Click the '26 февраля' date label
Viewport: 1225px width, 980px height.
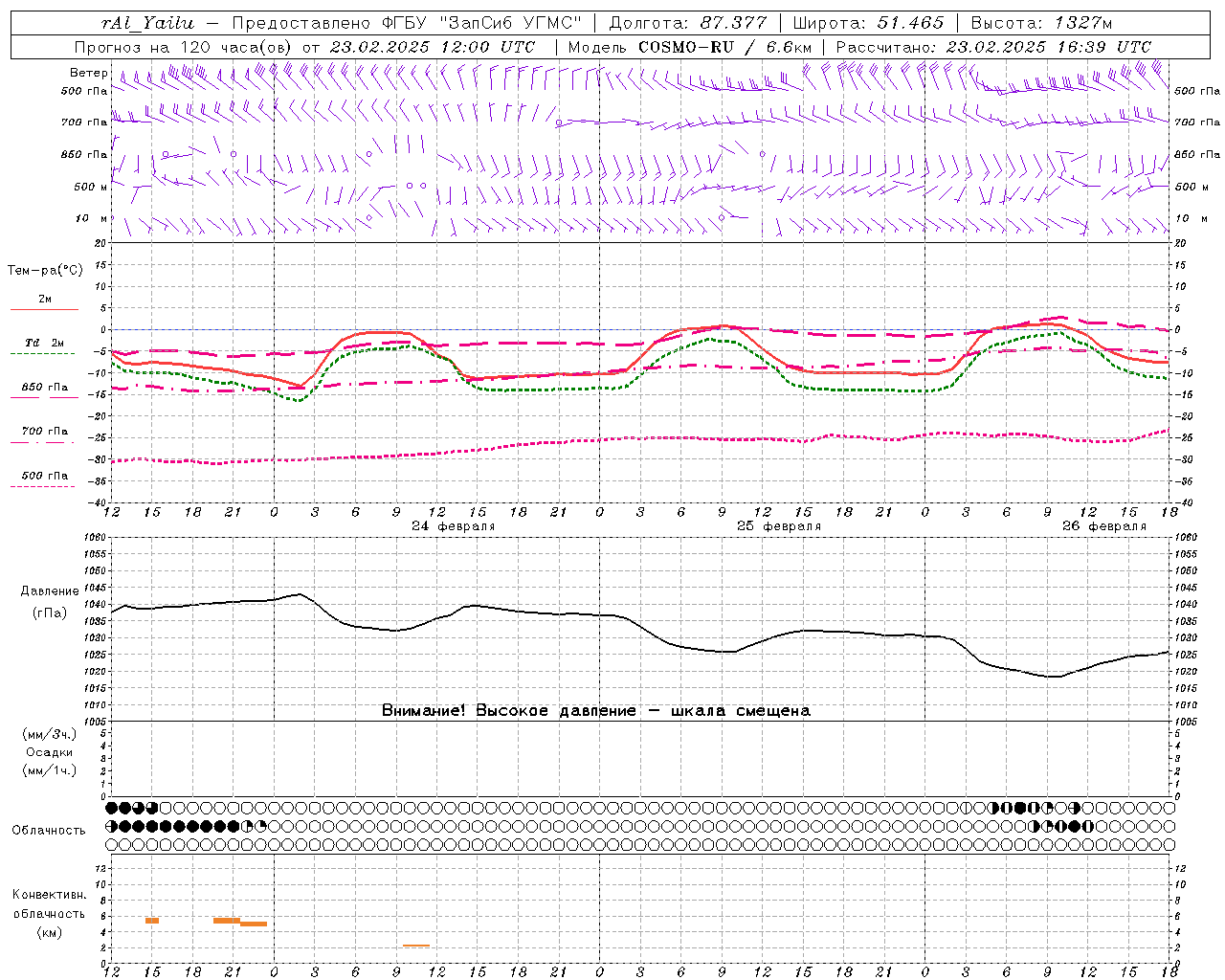1104,526
